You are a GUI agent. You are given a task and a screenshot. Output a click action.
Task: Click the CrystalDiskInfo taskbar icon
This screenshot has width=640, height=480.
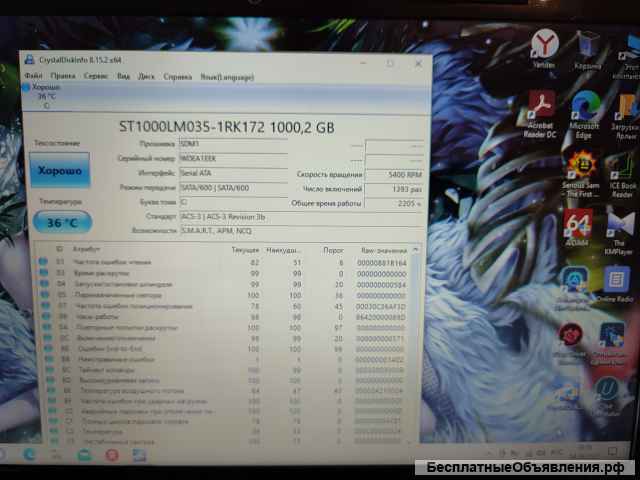click(139, 455)
